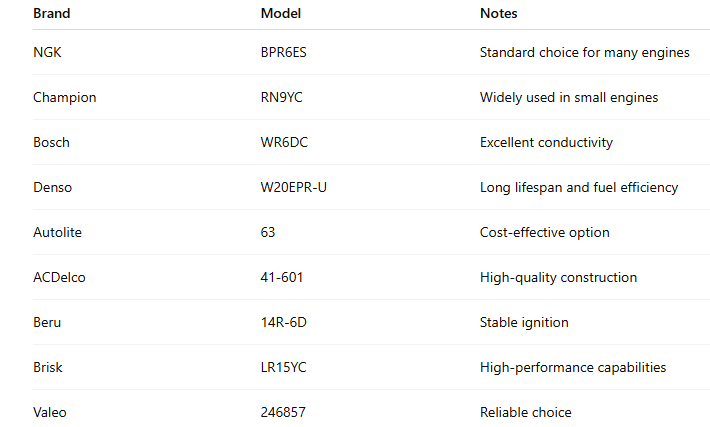Select the Valeo brand cell
Viewport: 710px width, 427px height.
pos(50,412)
